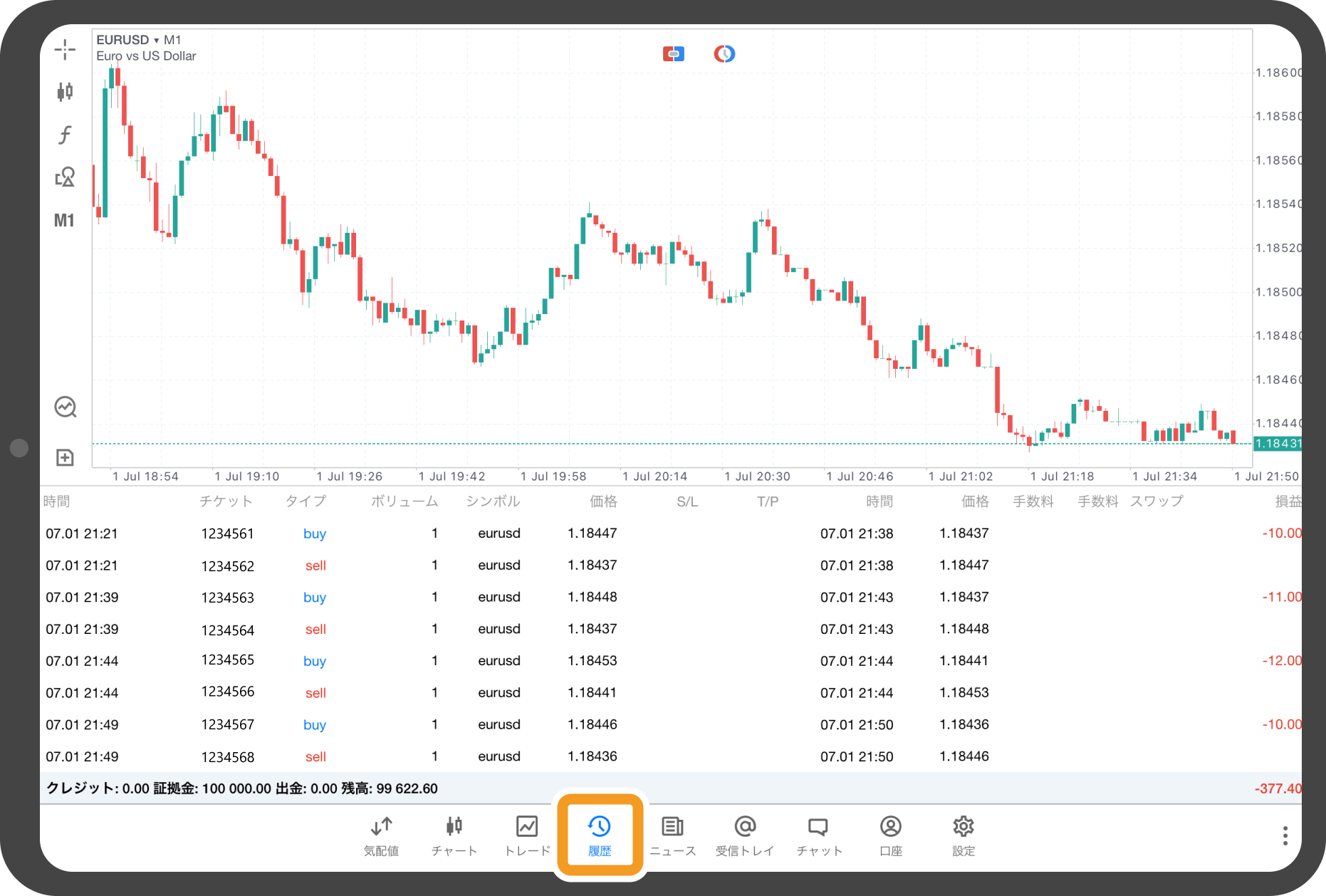
Task: Switch to the Quotes (気配値) tab
Action: pyautogui.click(x=381, y=835)
